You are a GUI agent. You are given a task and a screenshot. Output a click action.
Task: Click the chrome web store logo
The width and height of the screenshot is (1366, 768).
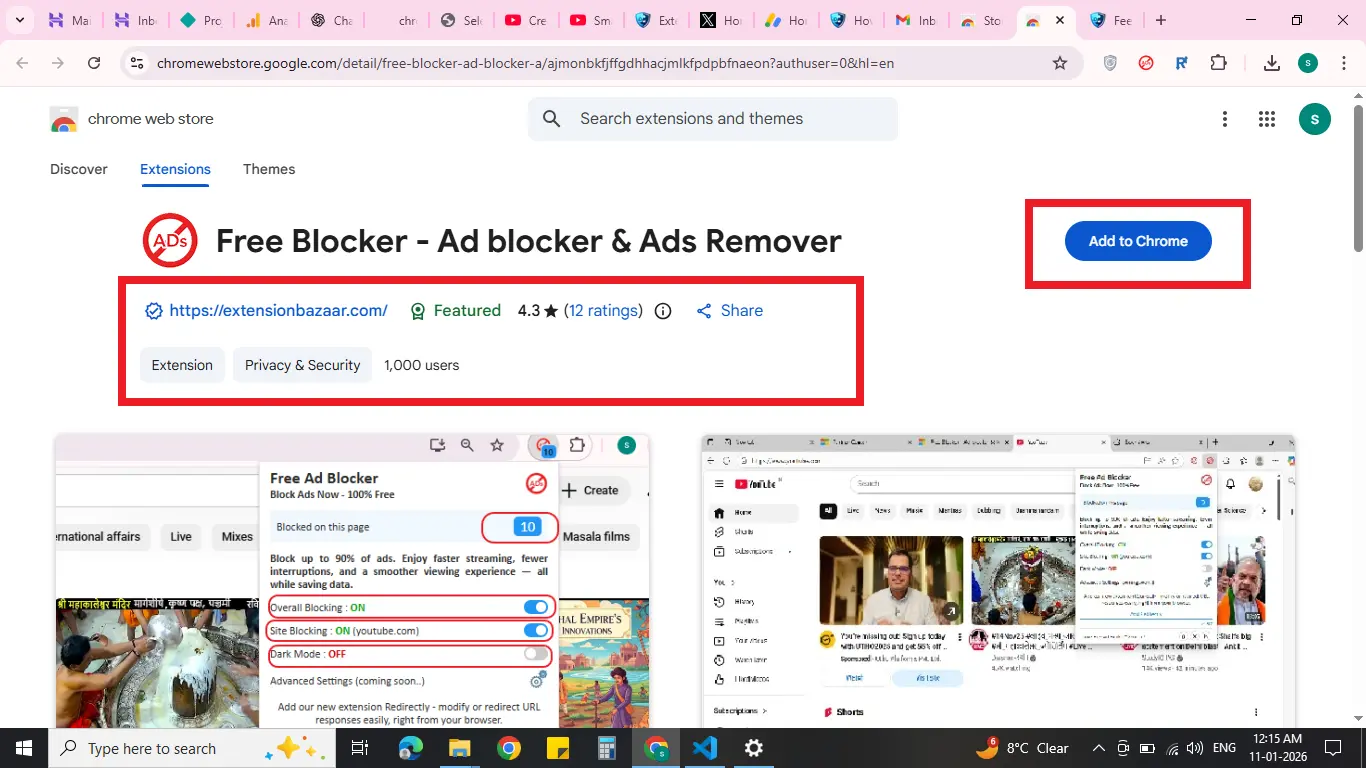click(63, 119)
